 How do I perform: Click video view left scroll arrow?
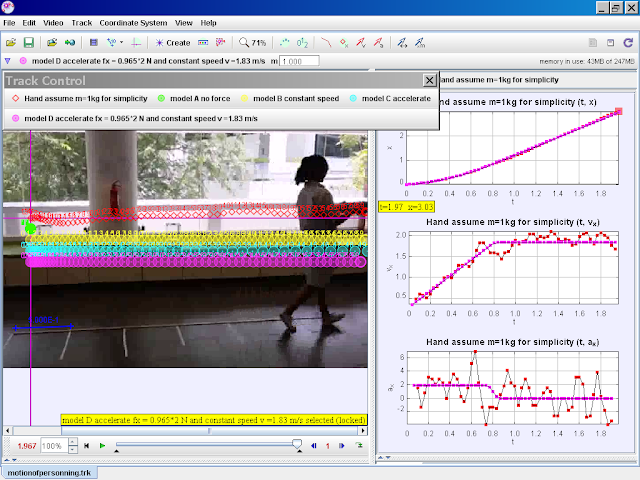coord(8,431)
